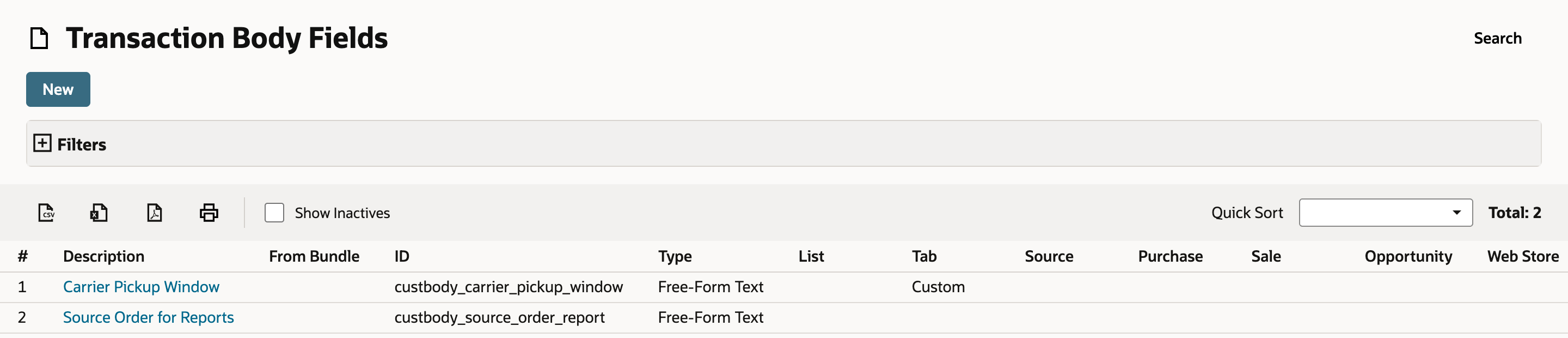Sort by the Type column header

(675, 256)
